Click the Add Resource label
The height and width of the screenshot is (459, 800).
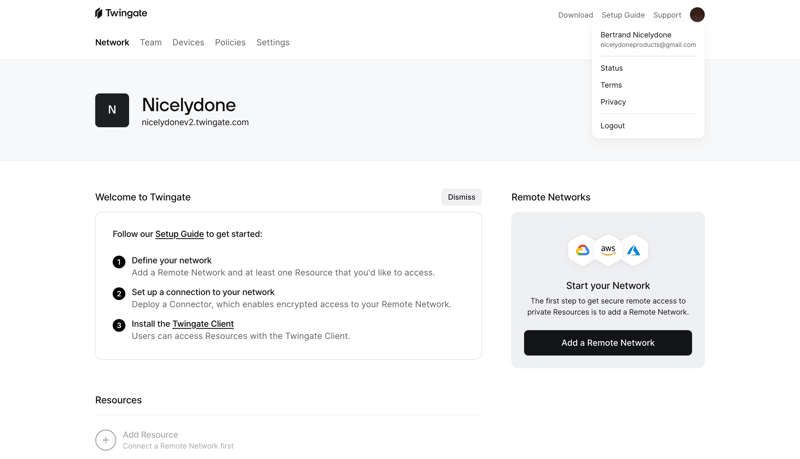point(151,435)
